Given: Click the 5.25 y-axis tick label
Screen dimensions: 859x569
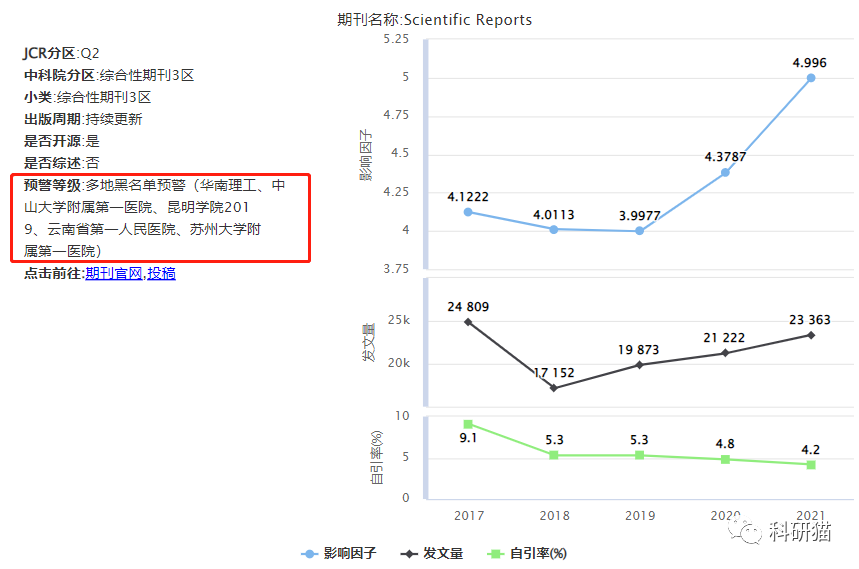Looking at the screenshot, I should tap(396, 39).
